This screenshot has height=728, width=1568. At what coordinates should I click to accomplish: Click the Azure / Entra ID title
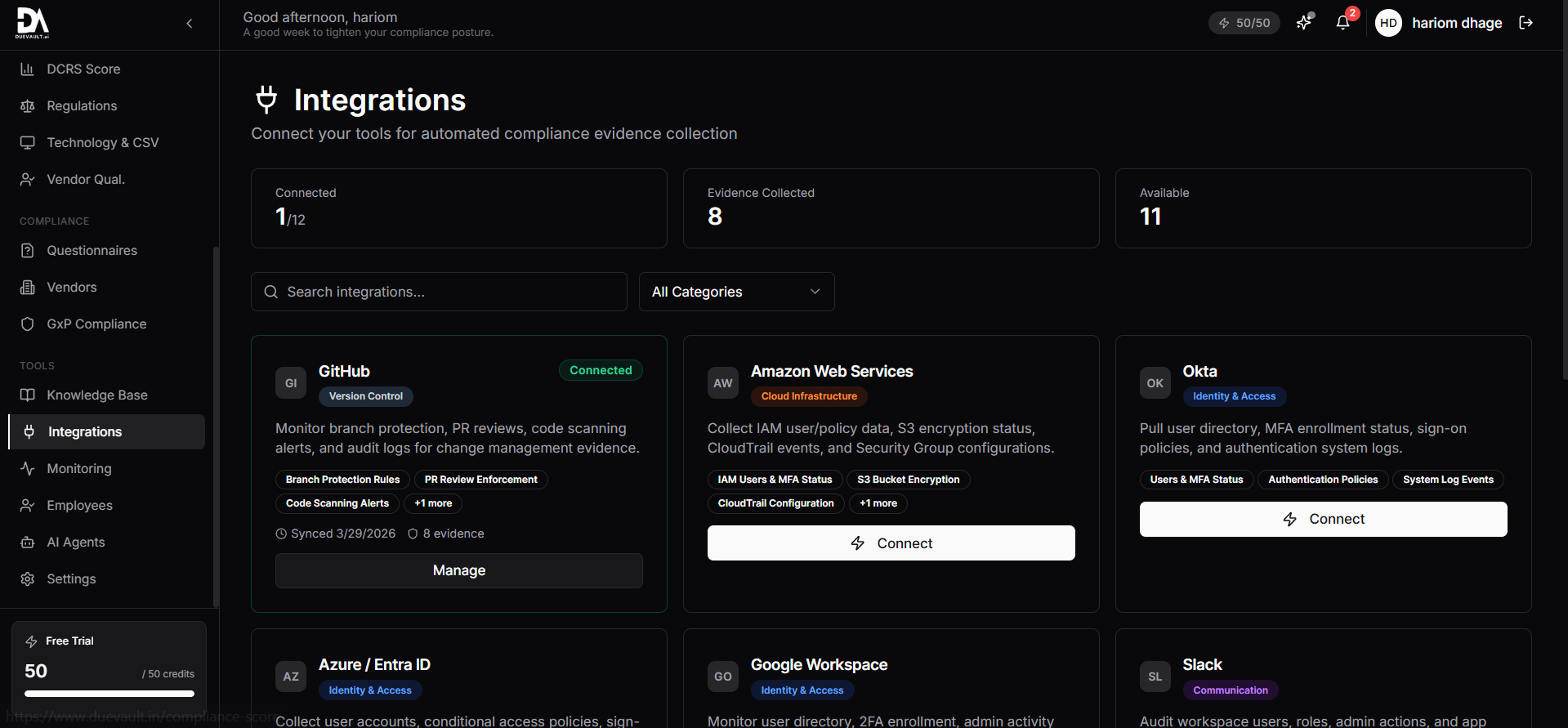[x=374, y=664]
